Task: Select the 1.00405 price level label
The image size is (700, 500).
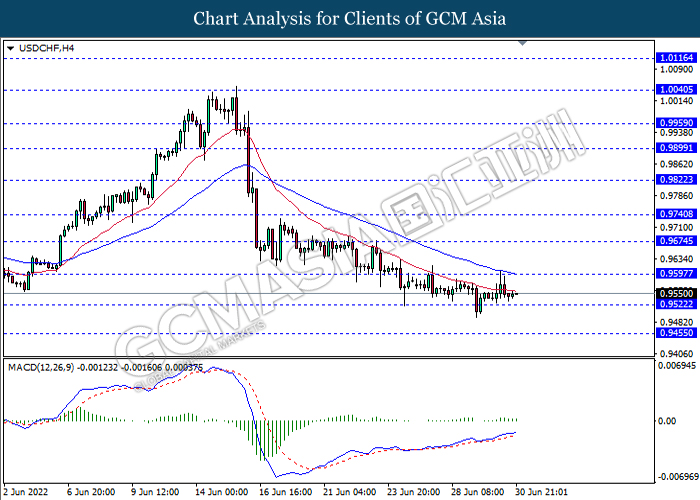Action: (x=676, y=90)
